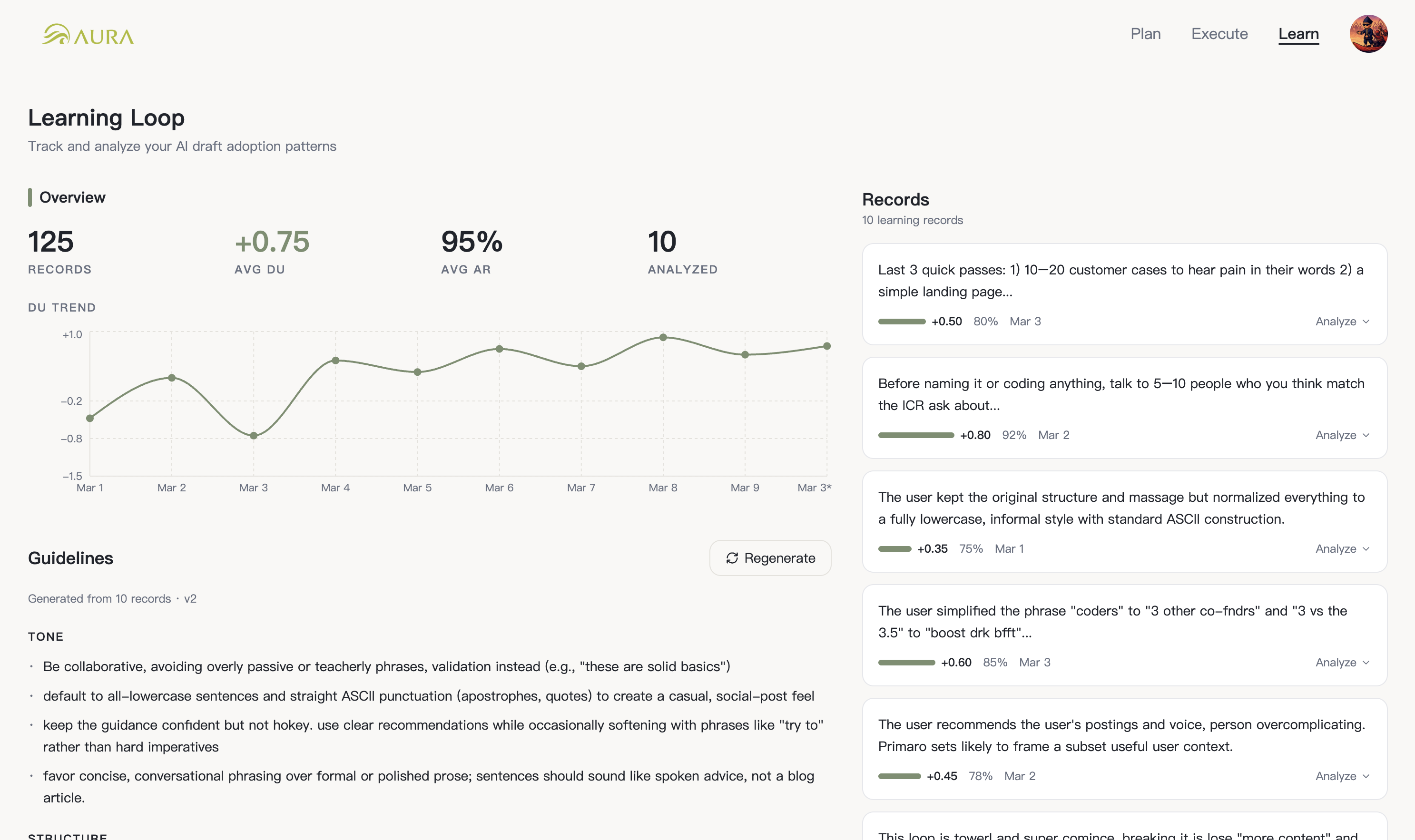Click the +0.50 record score bar
1415x840 pixels.
[902, 322]
